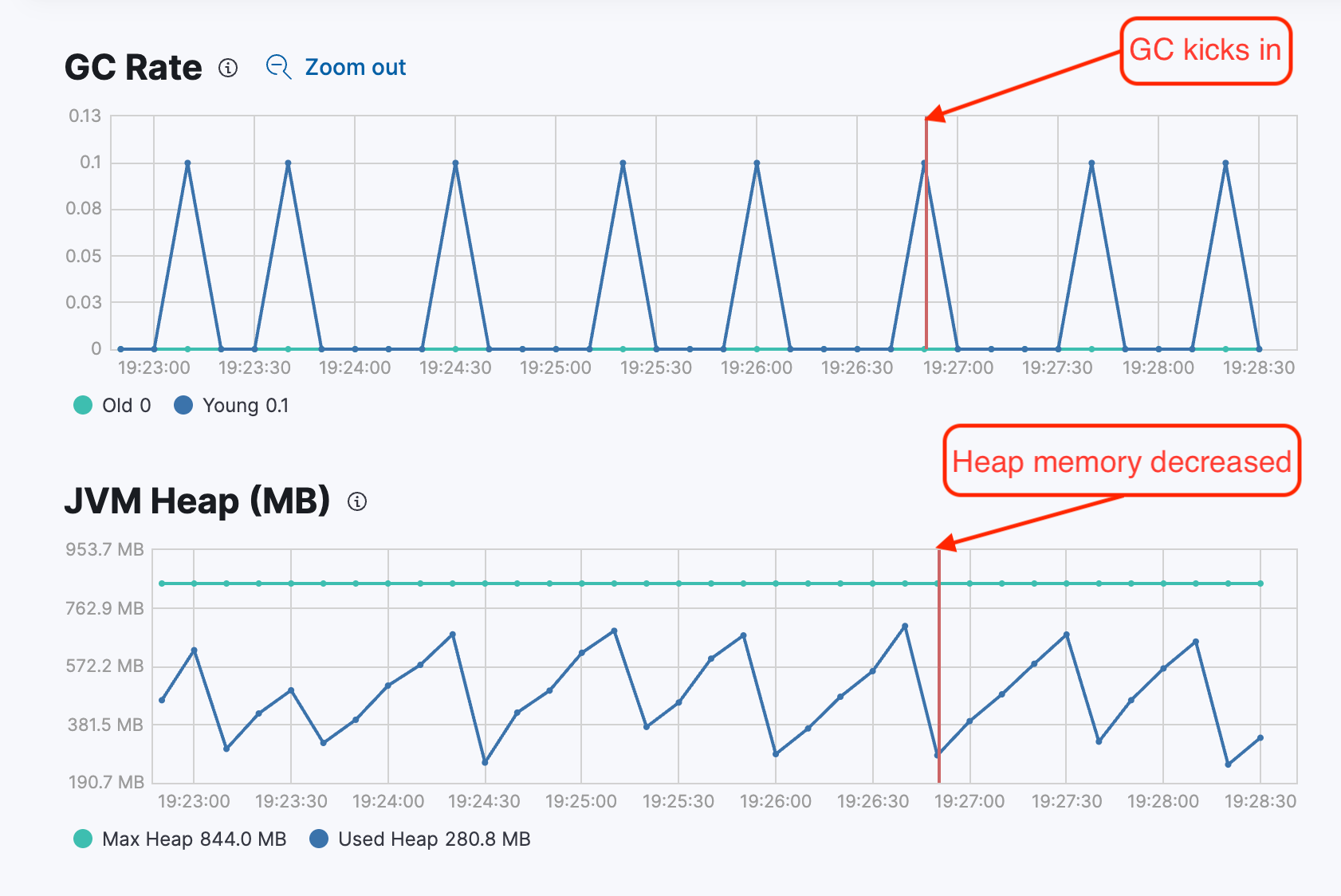Click the info icon beside JVM Heap (MB)

[359, 501]
